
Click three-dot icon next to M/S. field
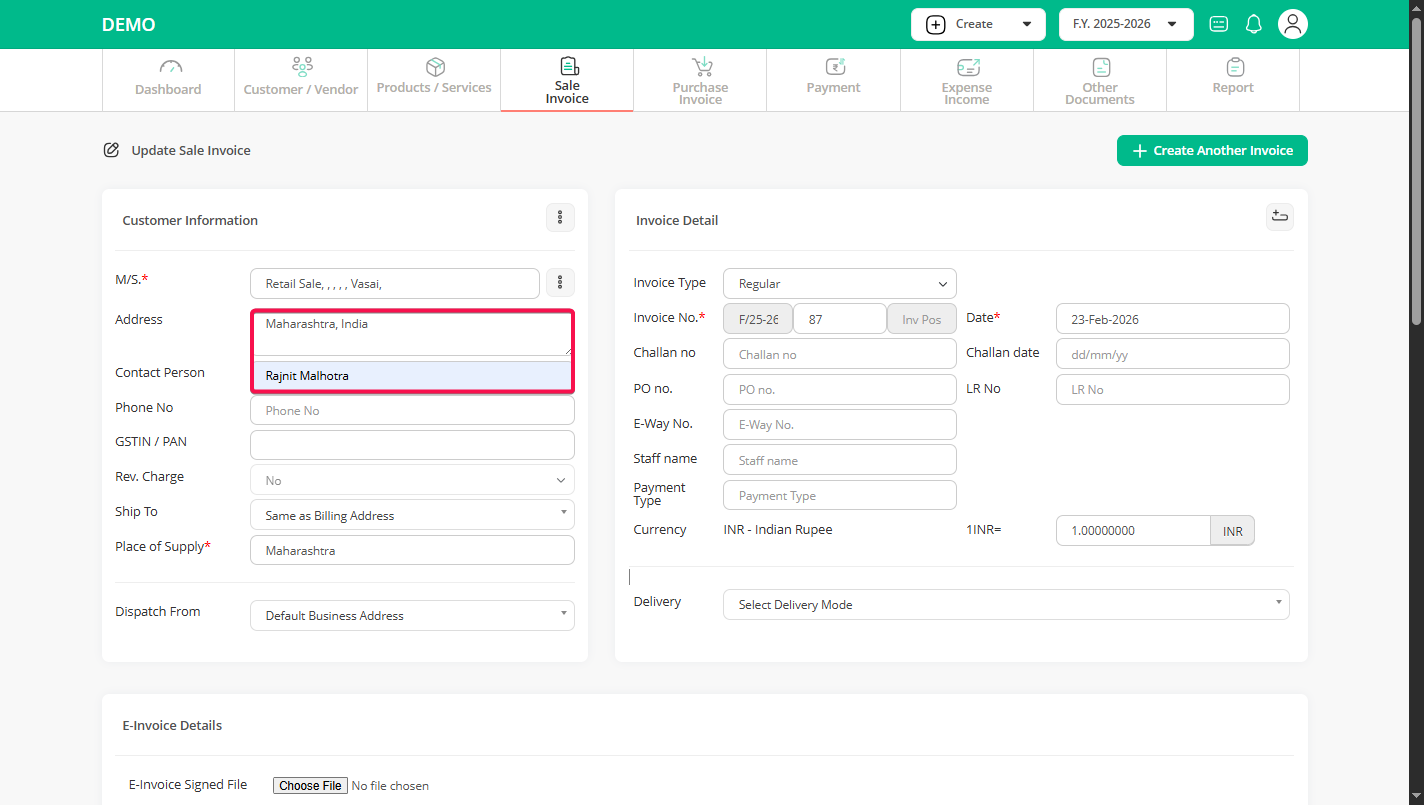point(560,283)
